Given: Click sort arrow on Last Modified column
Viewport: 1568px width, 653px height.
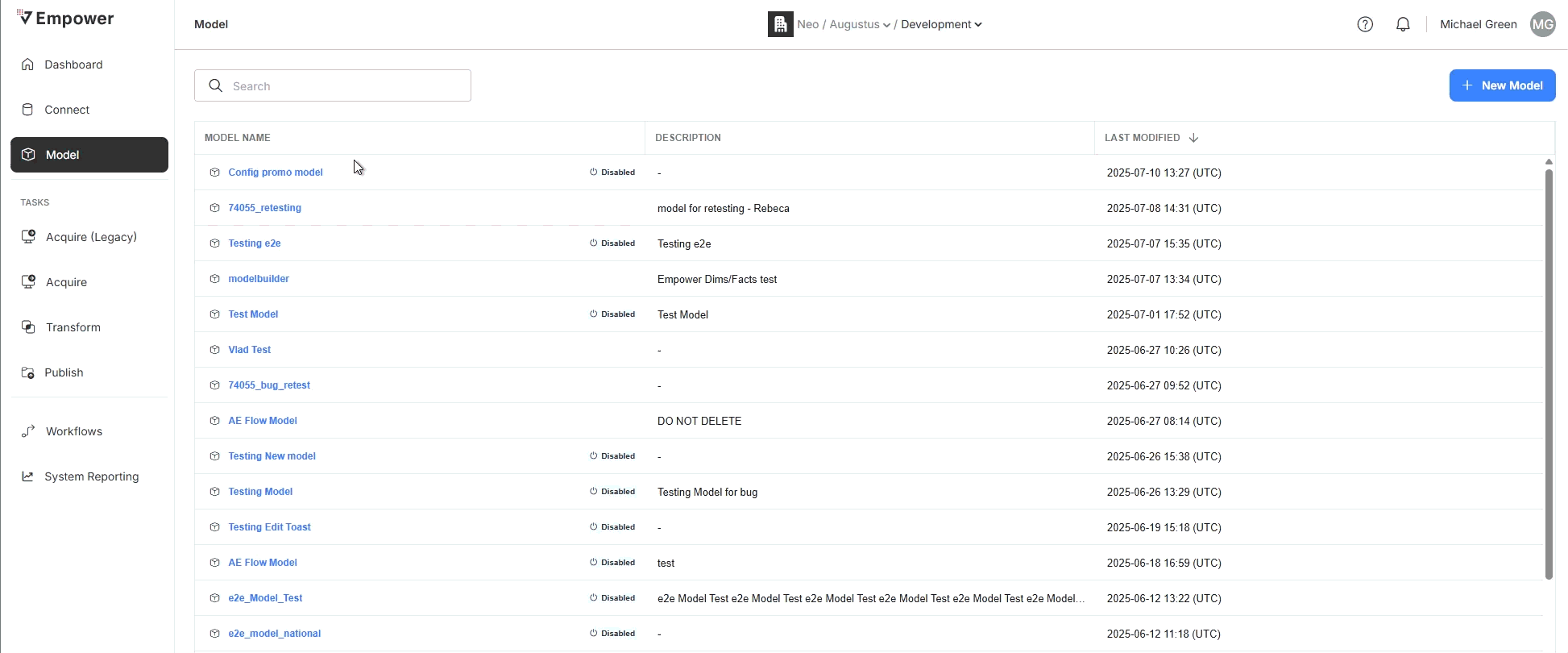Looking at the screenshot, I should click(1193, 138).
